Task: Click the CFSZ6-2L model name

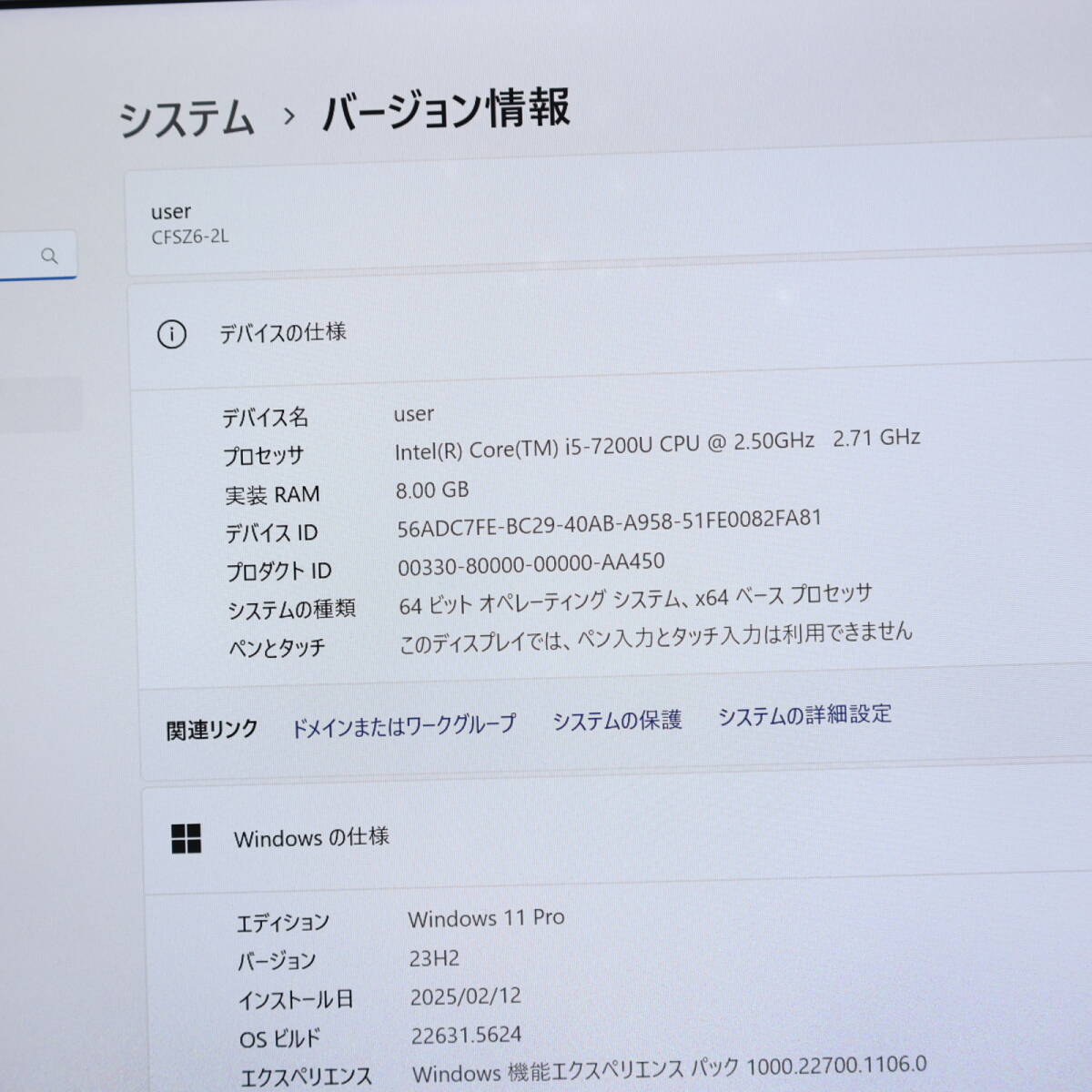Action: [190, 237]
